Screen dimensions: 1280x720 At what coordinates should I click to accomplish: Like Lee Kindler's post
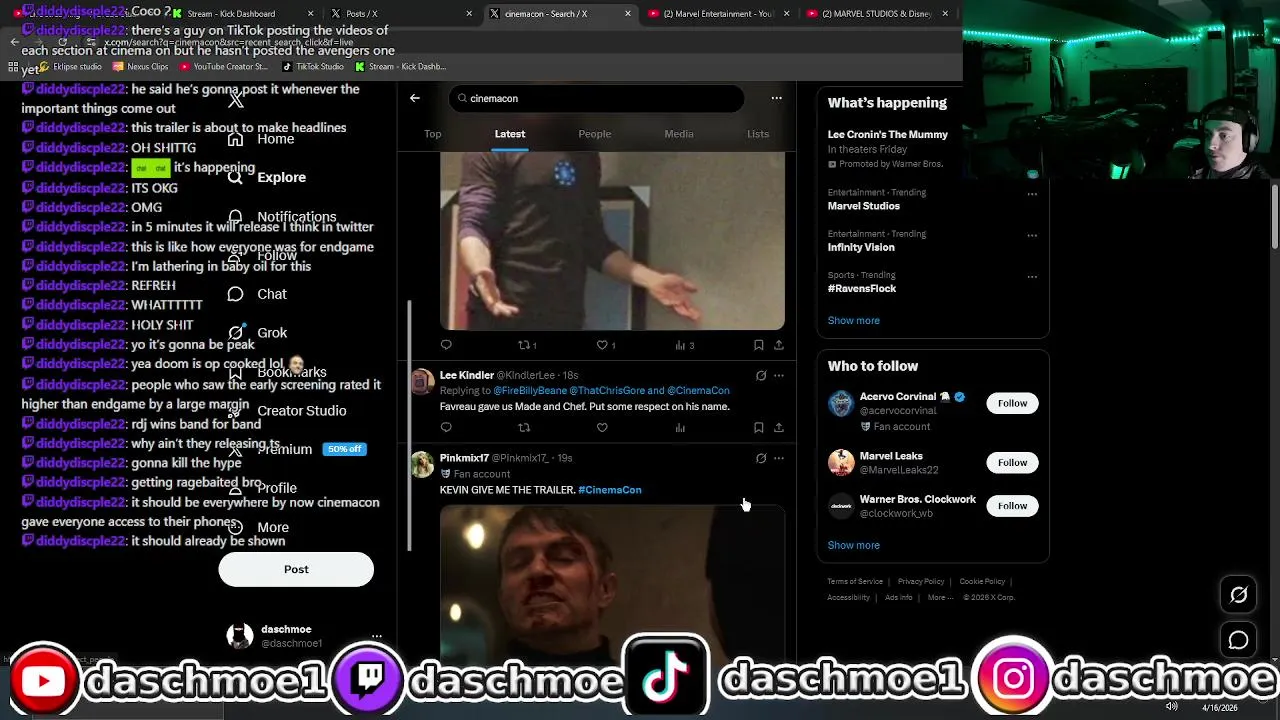(x=602, y=428)
